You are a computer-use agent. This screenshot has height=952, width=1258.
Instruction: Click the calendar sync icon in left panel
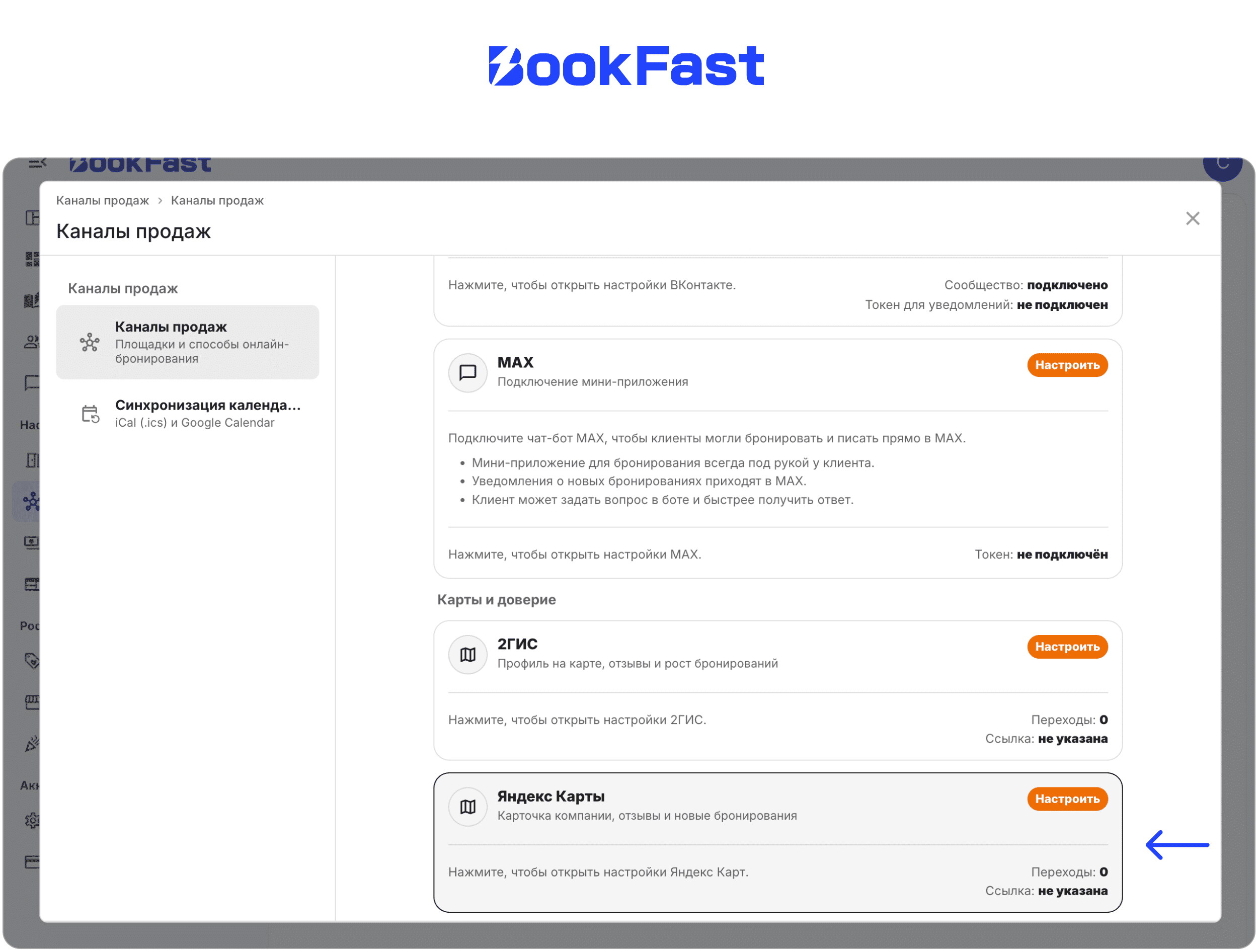pyautogui.click(x=90, y=414)
